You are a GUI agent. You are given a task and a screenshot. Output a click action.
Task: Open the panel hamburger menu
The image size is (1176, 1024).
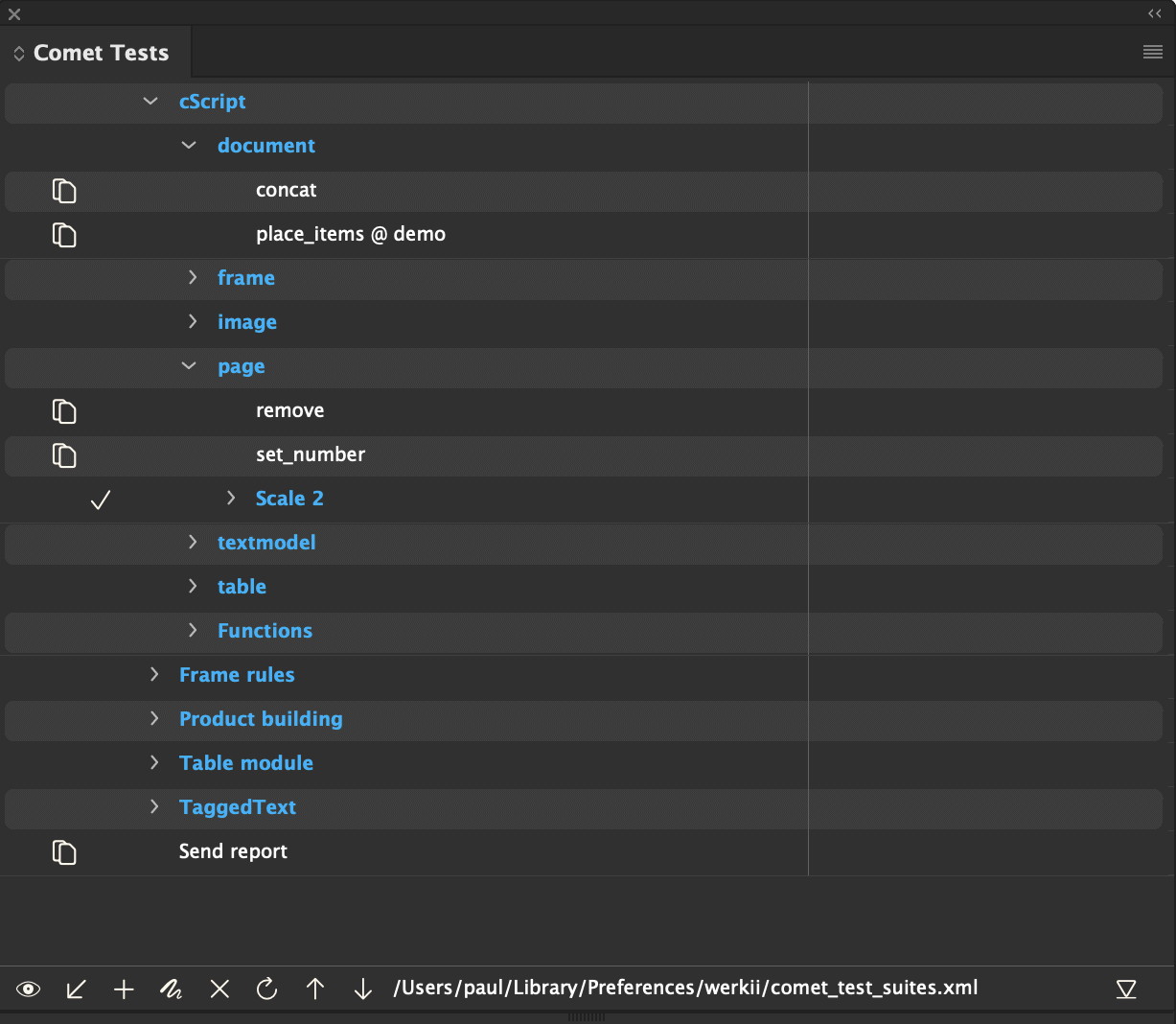click(1153, 52)
